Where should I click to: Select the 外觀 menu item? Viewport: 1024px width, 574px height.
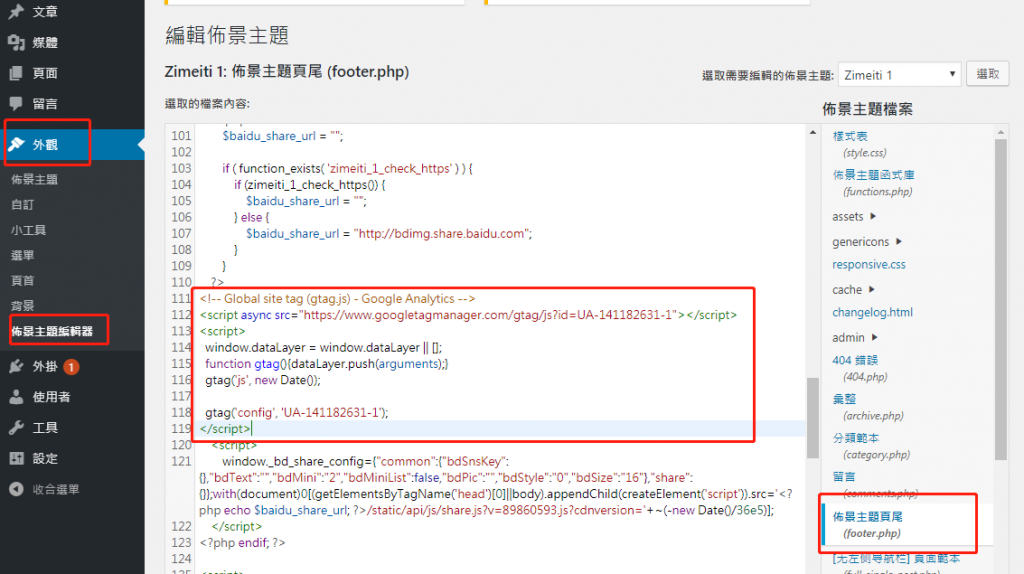coord(72,144)
